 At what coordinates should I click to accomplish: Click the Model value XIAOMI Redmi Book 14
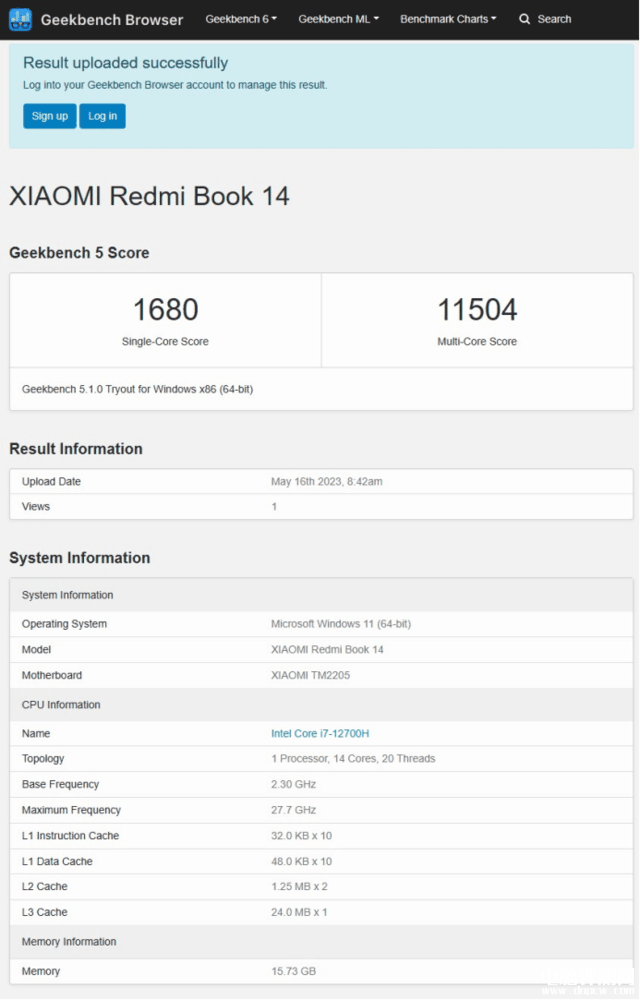pos(327,649)
